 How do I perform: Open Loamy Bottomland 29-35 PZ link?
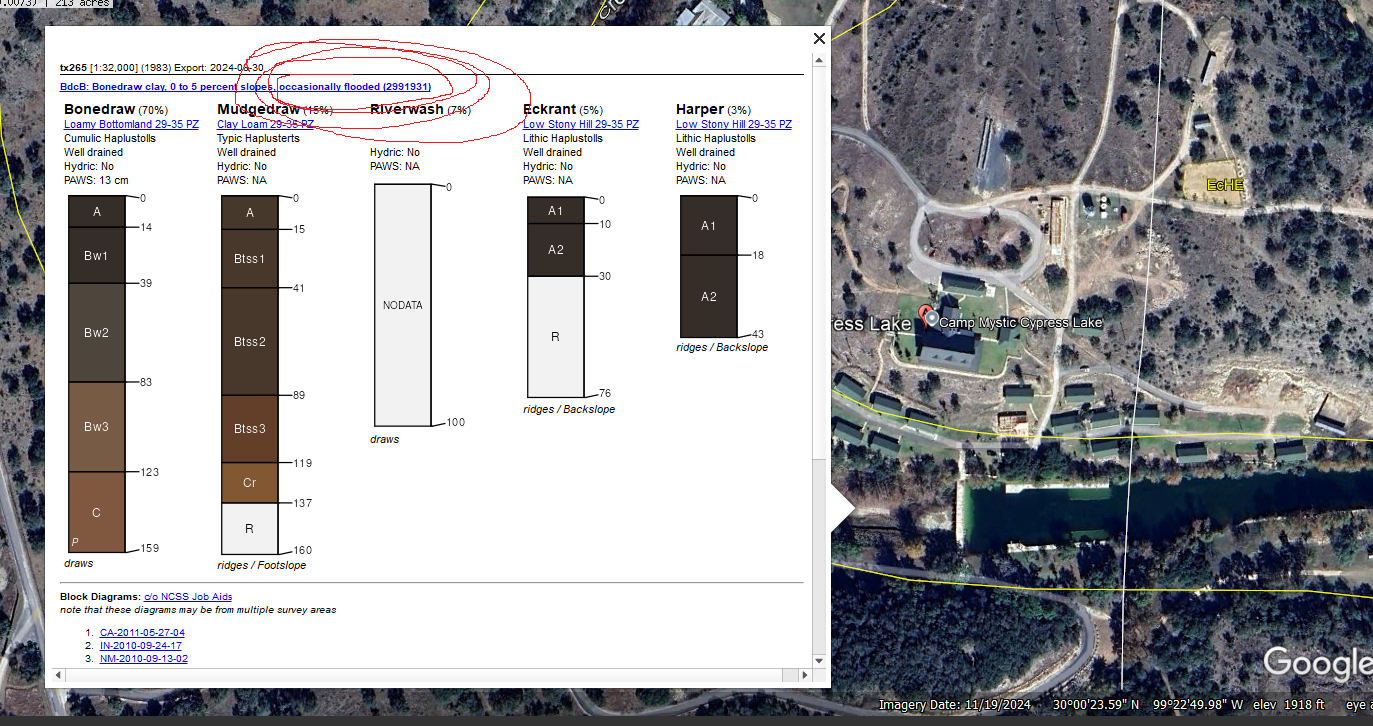pyautogui.click(x=131, y=124)
